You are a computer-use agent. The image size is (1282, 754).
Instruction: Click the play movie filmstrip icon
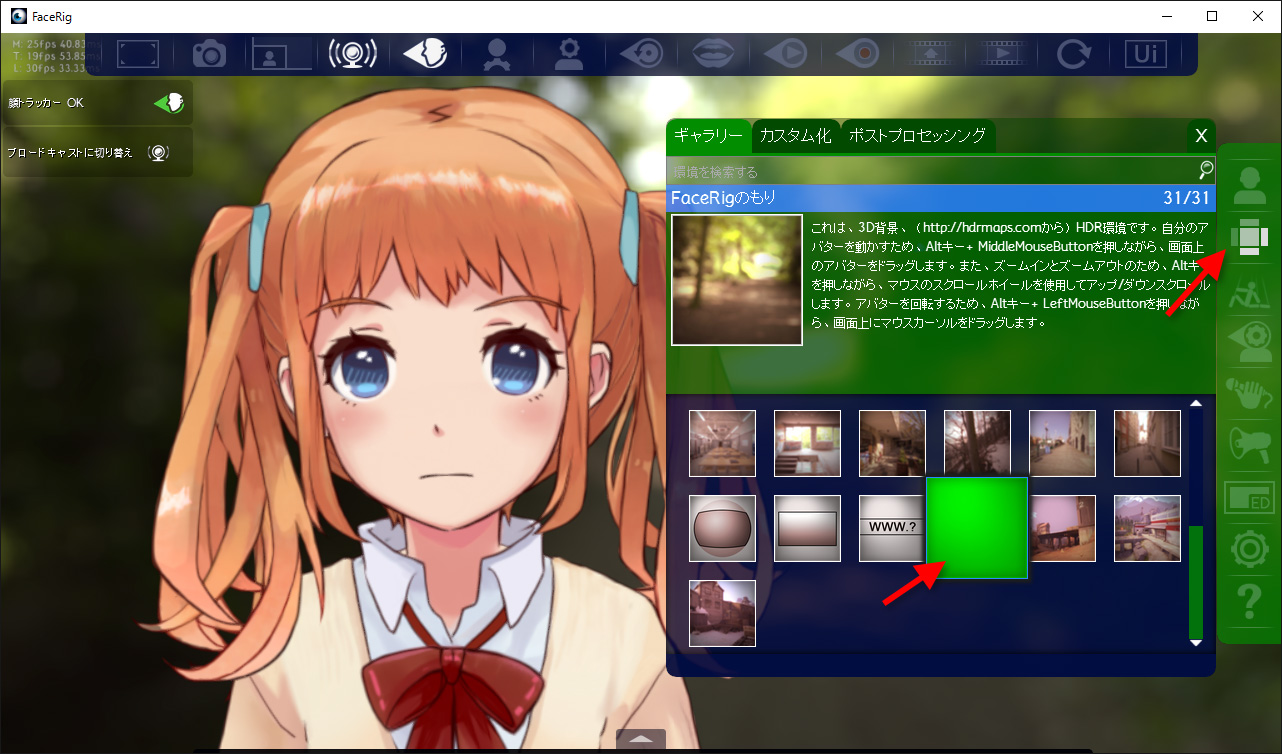(x=1003, y=53)
